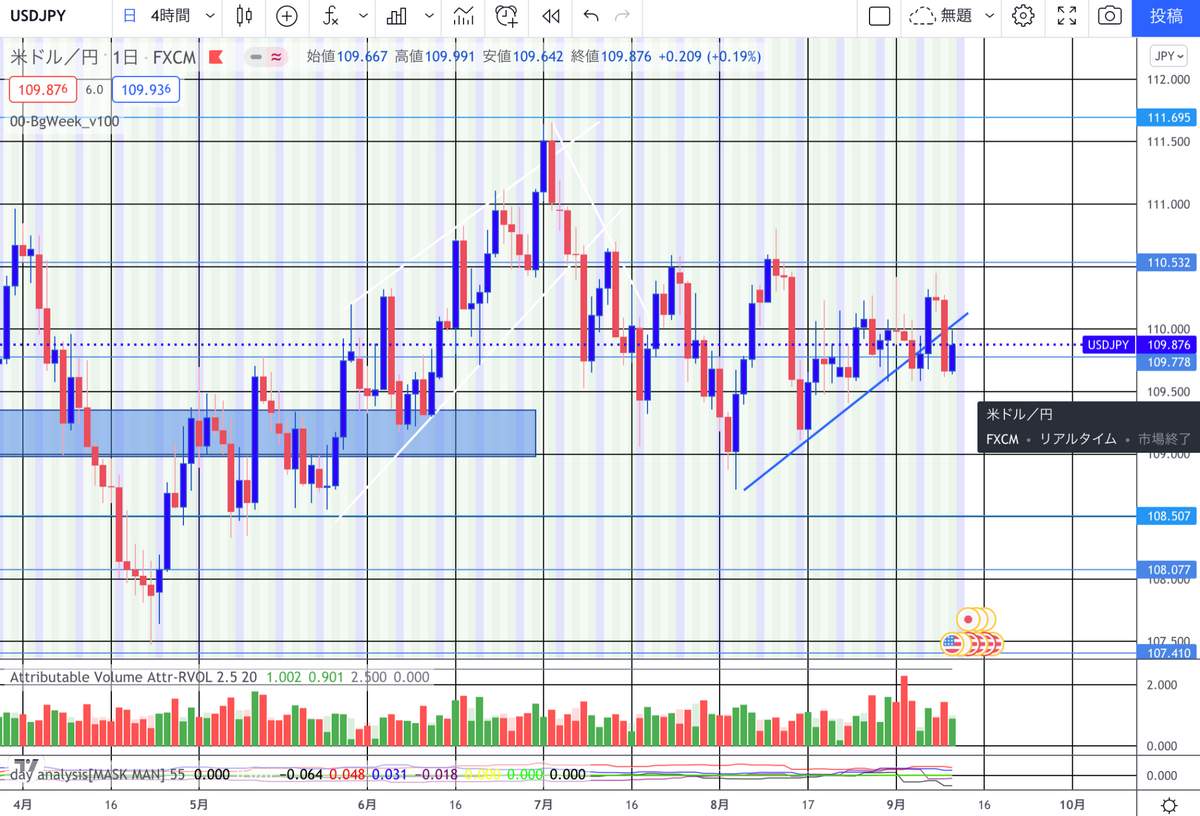Click the indicator templates icon

point(463,16)
